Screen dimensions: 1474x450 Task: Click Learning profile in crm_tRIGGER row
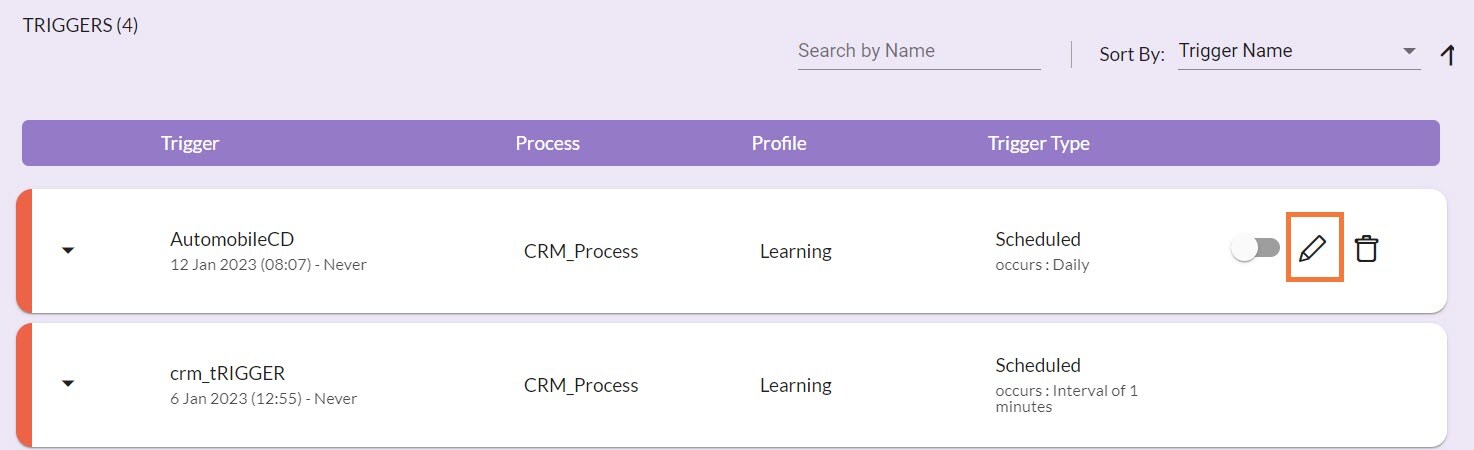pyautogui.click(x=795, y=385)
